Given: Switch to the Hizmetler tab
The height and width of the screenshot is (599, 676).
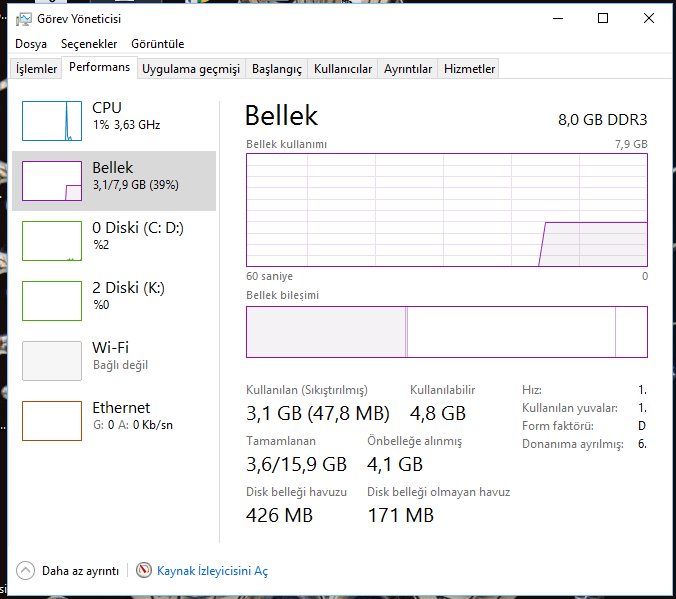Looking at the screenshot, I should click(469, 69).
